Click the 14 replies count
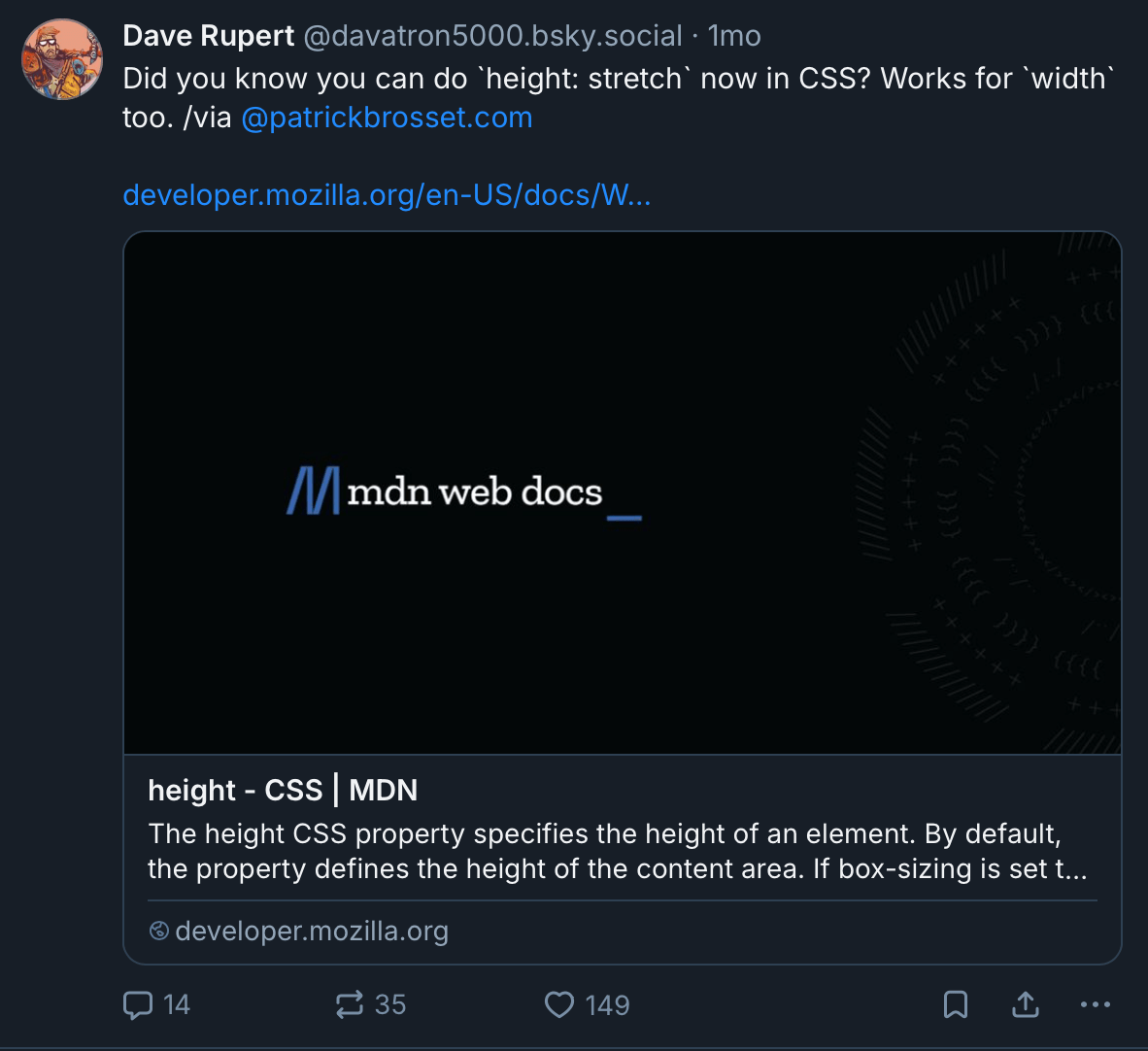Image resolution: width=1148 pixels, height=1051 pixels. point(177,1004)
